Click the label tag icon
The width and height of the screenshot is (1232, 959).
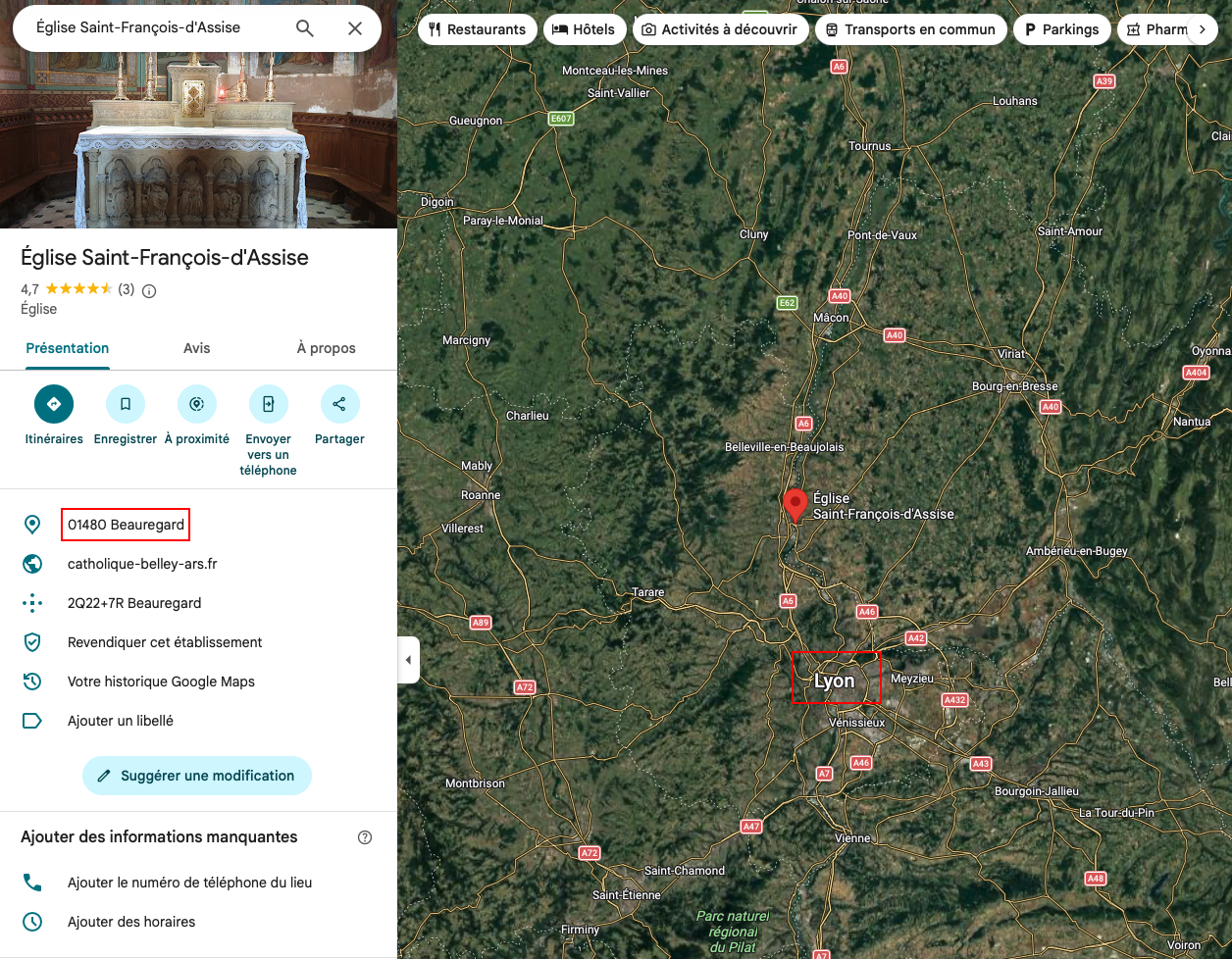[32, 721]
